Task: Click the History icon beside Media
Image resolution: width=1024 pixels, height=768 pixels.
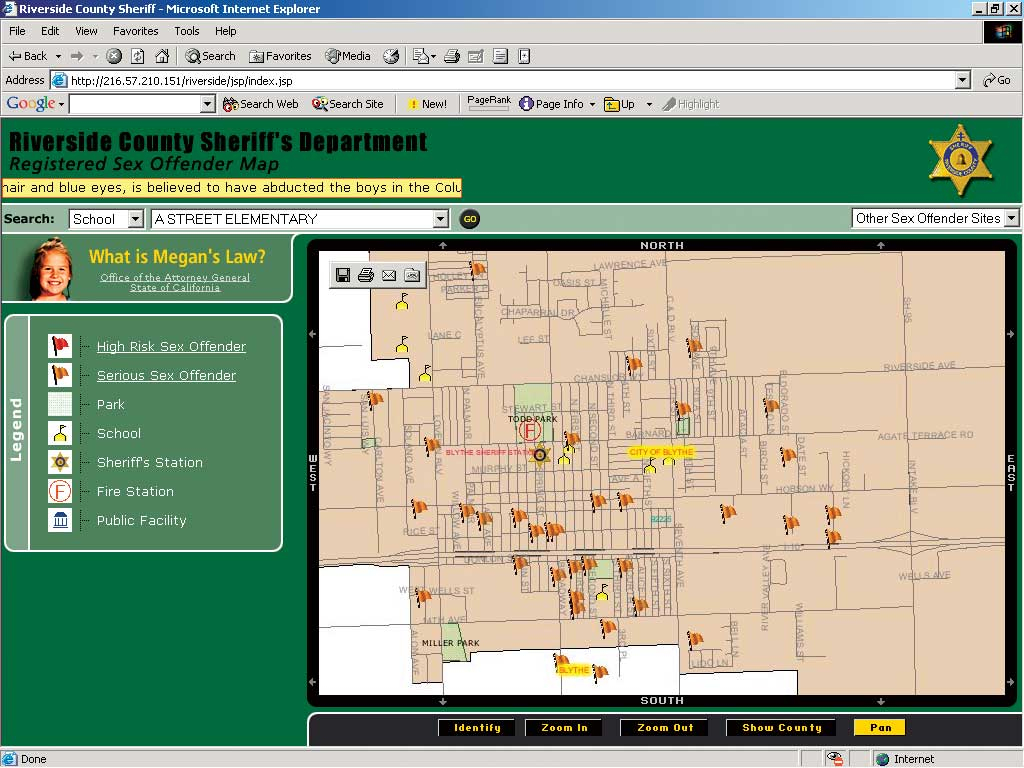Action: point(391,56)
